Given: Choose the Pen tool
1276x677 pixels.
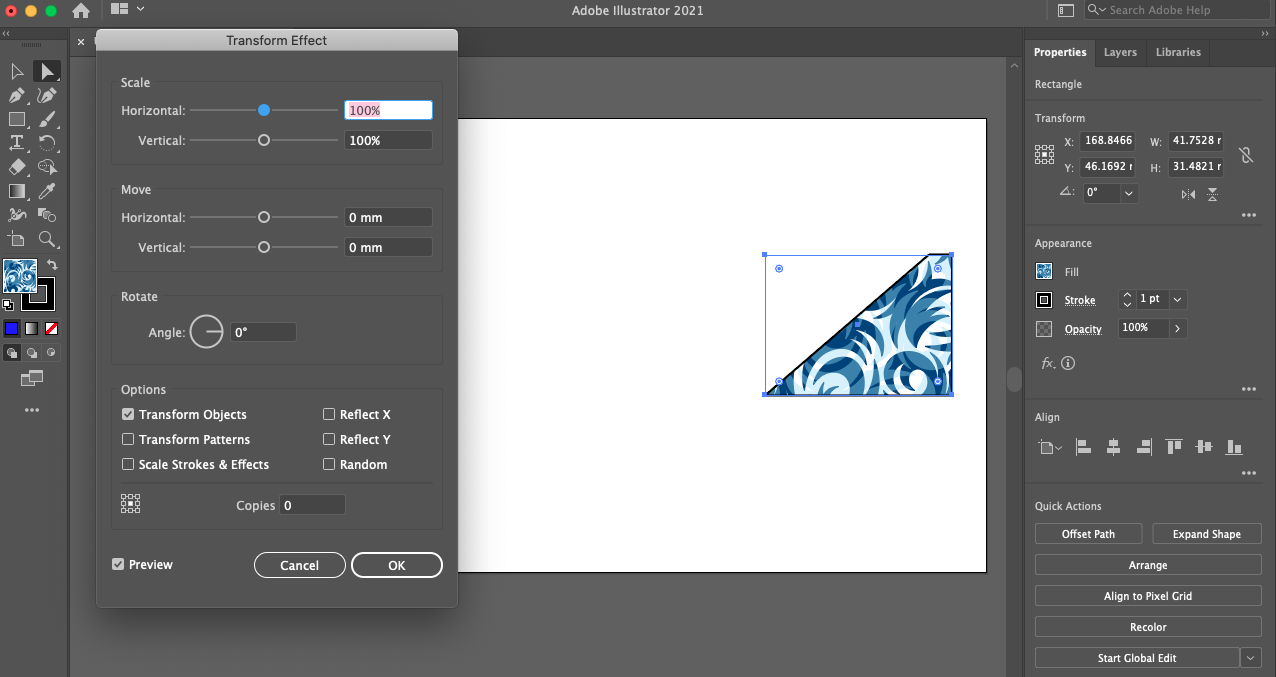Looking at the screenshot, I should 17,95.
